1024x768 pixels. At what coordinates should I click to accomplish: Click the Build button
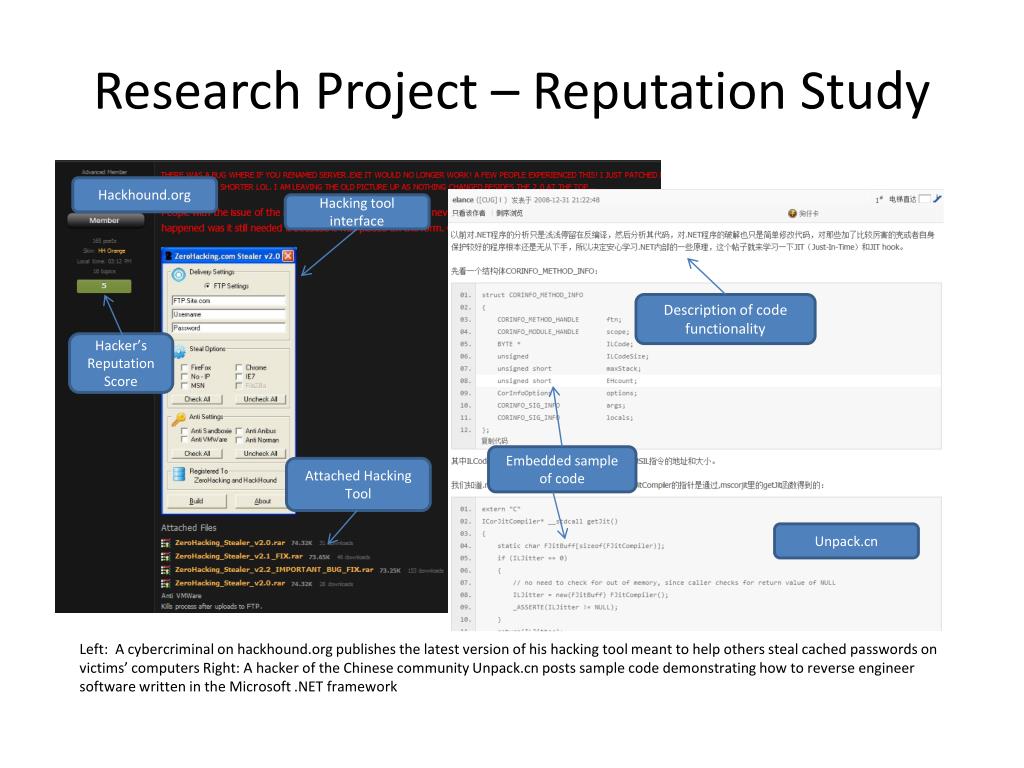click(197, 501)
